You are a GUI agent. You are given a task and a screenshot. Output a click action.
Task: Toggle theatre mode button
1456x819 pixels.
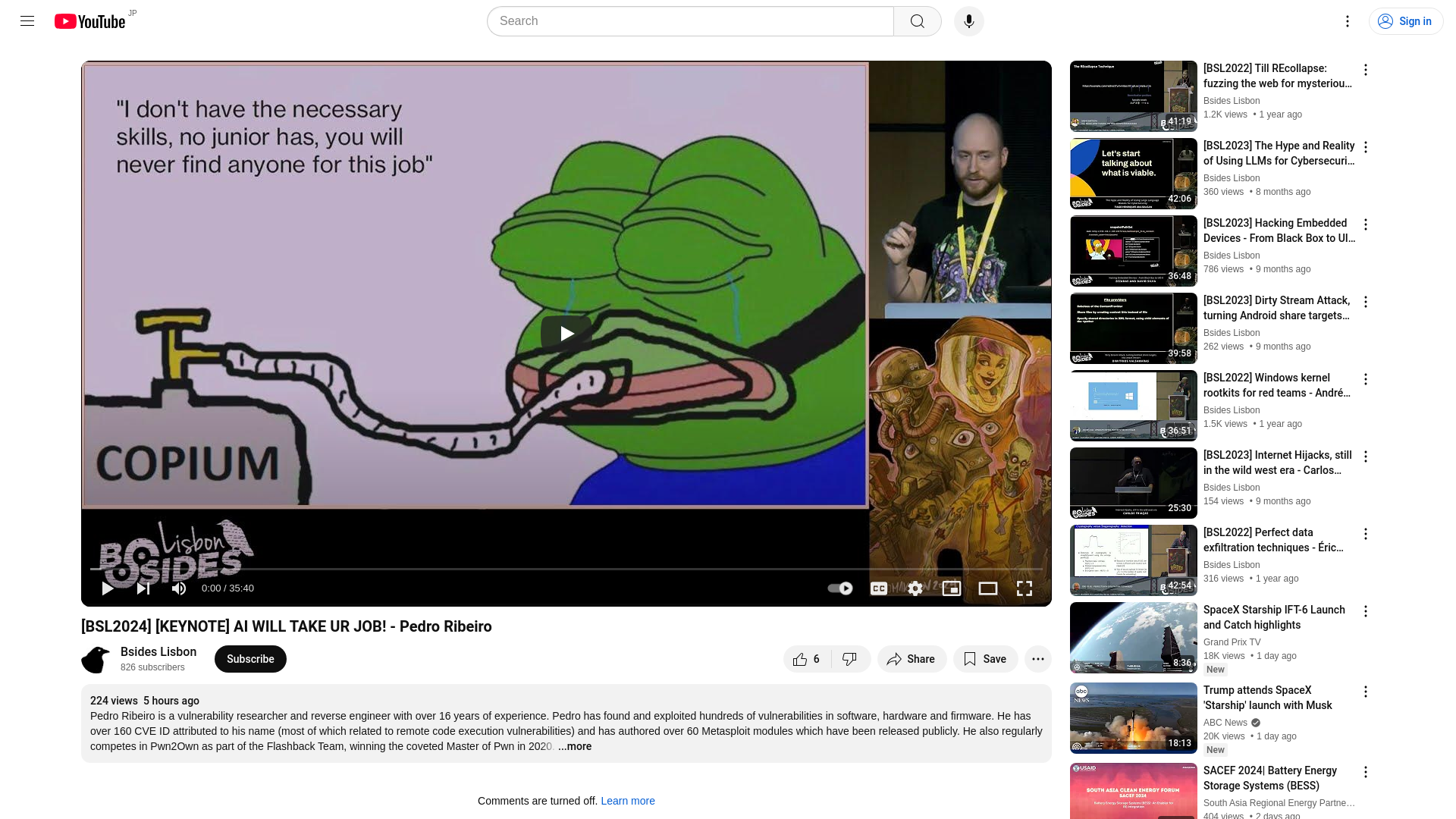coord(988,588)
